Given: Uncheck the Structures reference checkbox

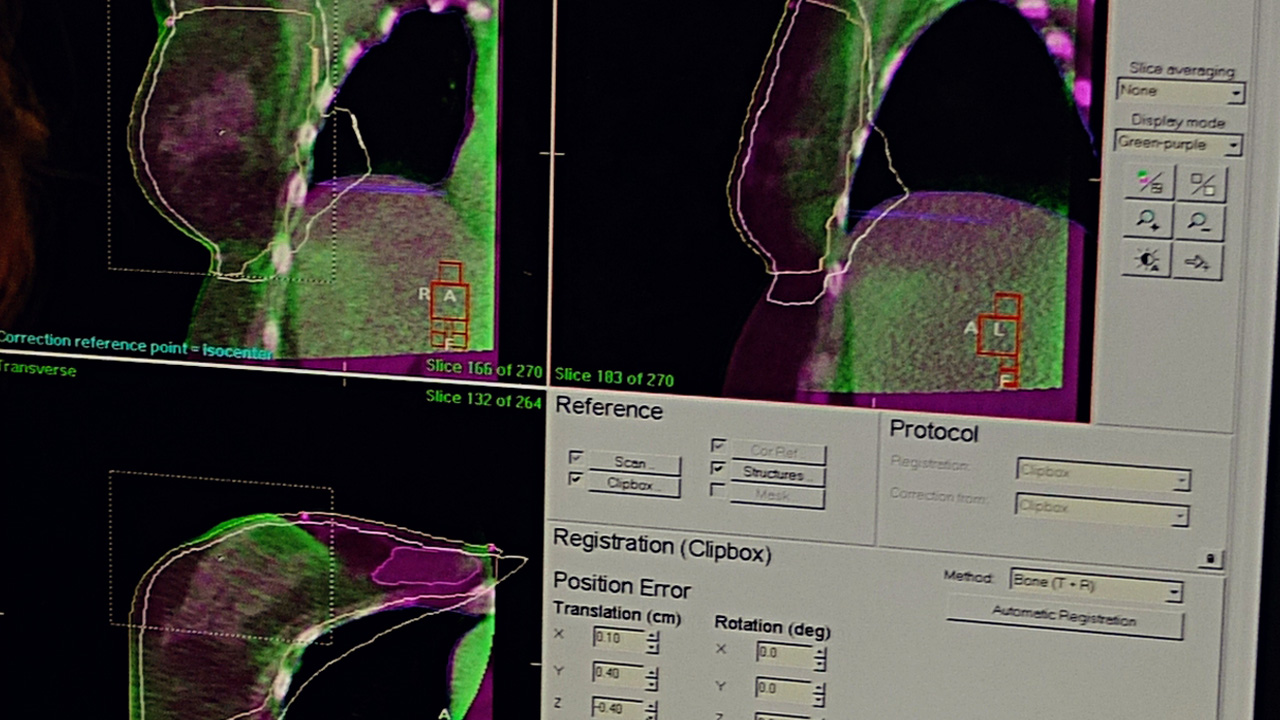Looking at the screenshot, I should [x=718, y=469].
